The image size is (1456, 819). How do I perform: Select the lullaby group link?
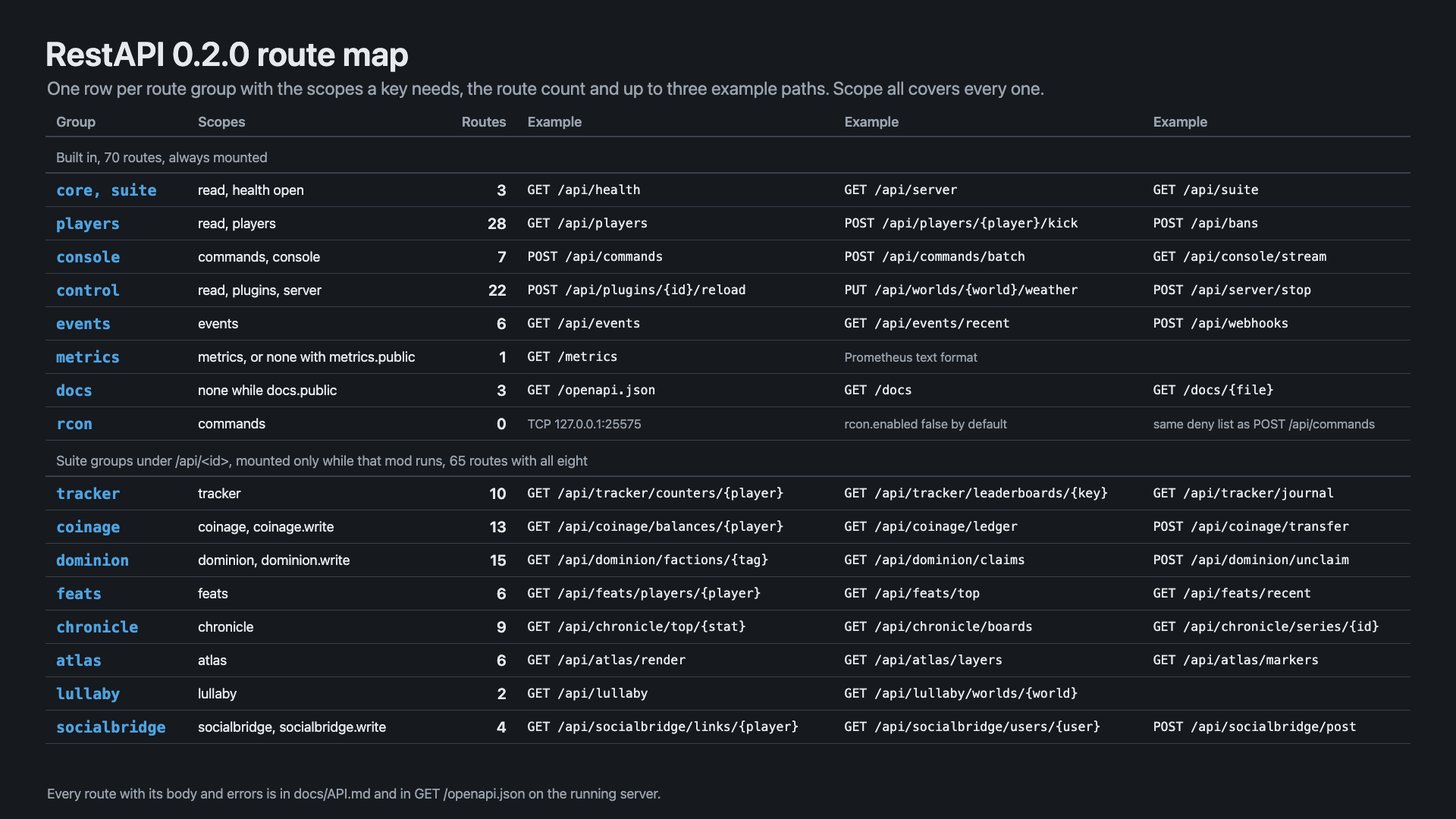click(x=88, y=694)
